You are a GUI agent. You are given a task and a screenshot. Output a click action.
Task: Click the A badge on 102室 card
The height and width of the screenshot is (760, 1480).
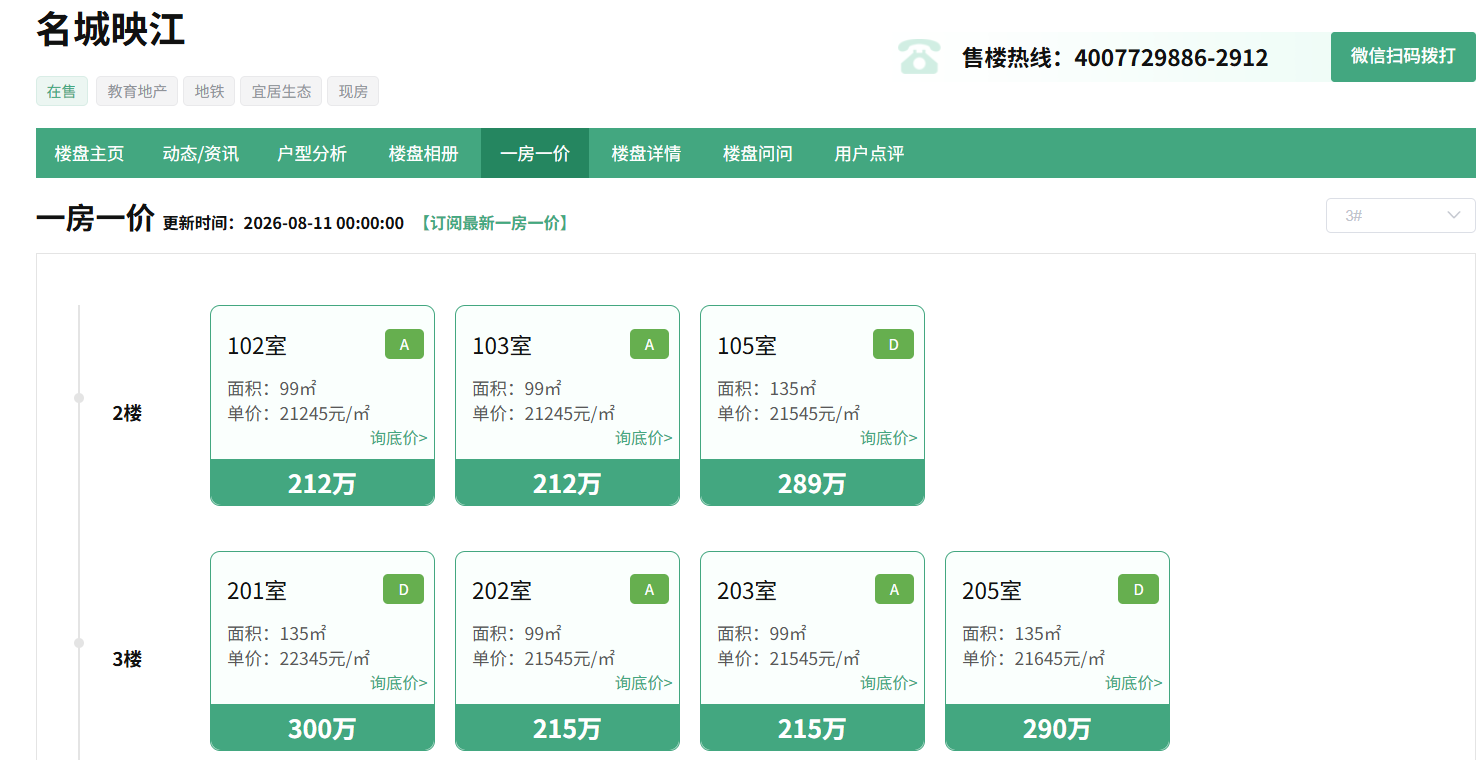(x=404, y=344)
